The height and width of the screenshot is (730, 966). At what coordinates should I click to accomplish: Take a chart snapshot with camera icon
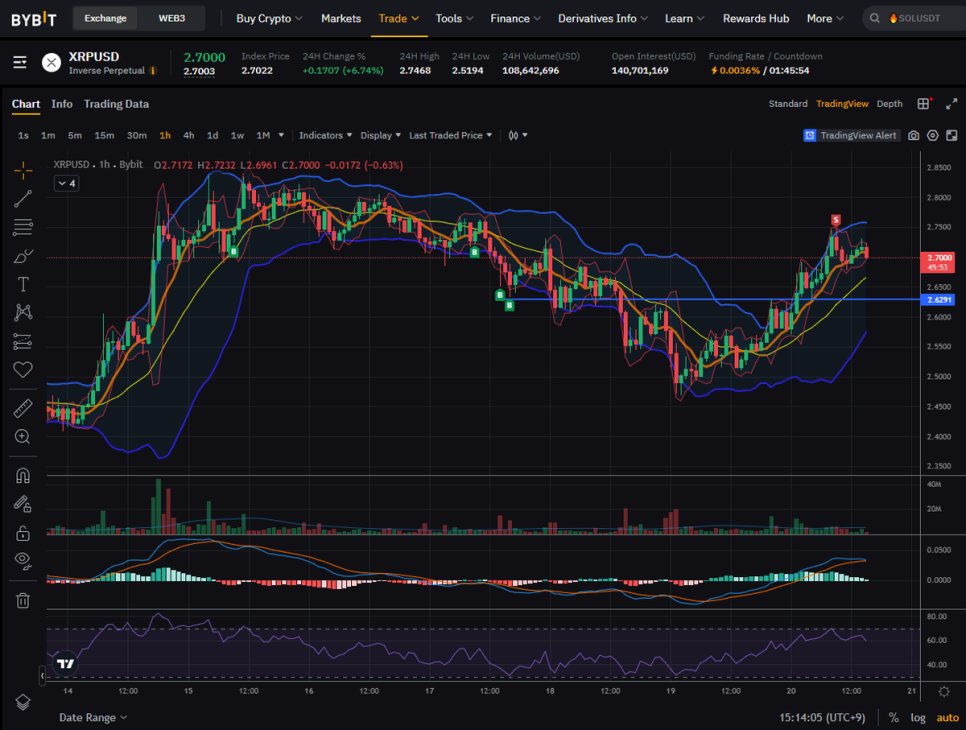coord(914,136)
